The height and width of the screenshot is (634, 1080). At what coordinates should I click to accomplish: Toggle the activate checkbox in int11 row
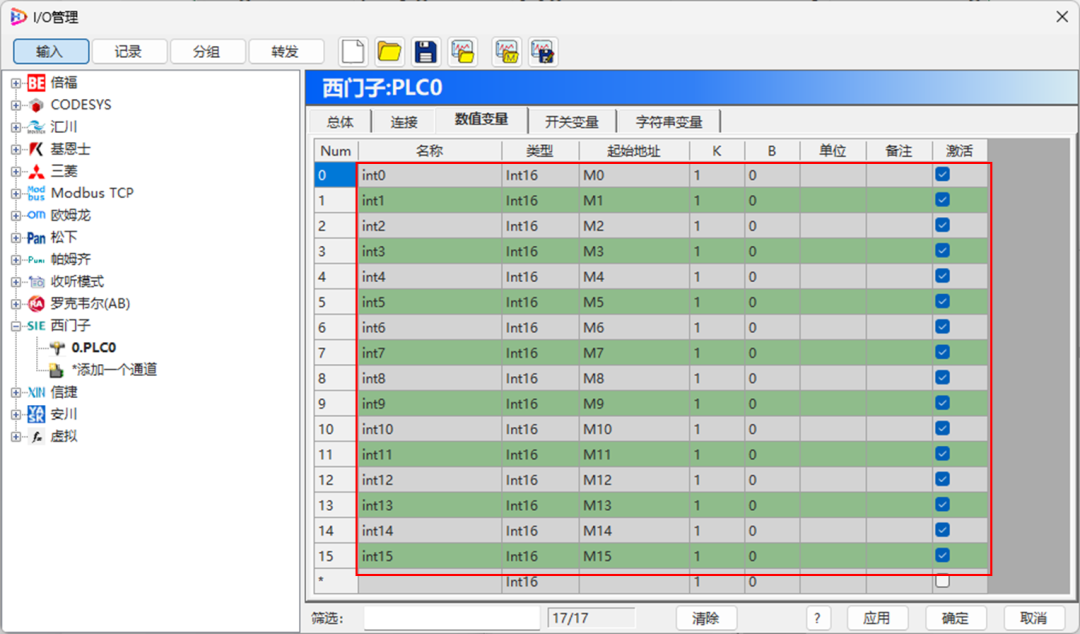tap(942, 453)
